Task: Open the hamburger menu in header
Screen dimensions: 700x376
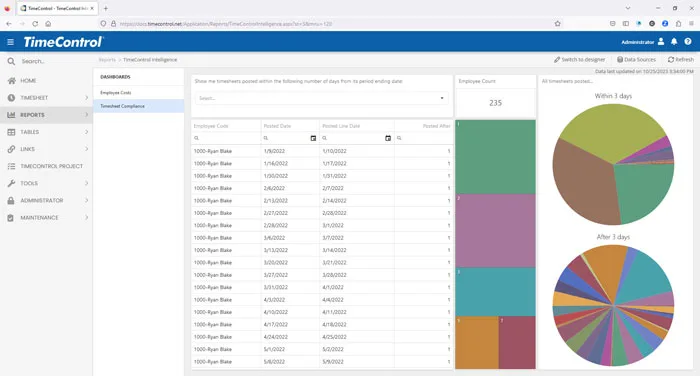Action: click(11, 42)
